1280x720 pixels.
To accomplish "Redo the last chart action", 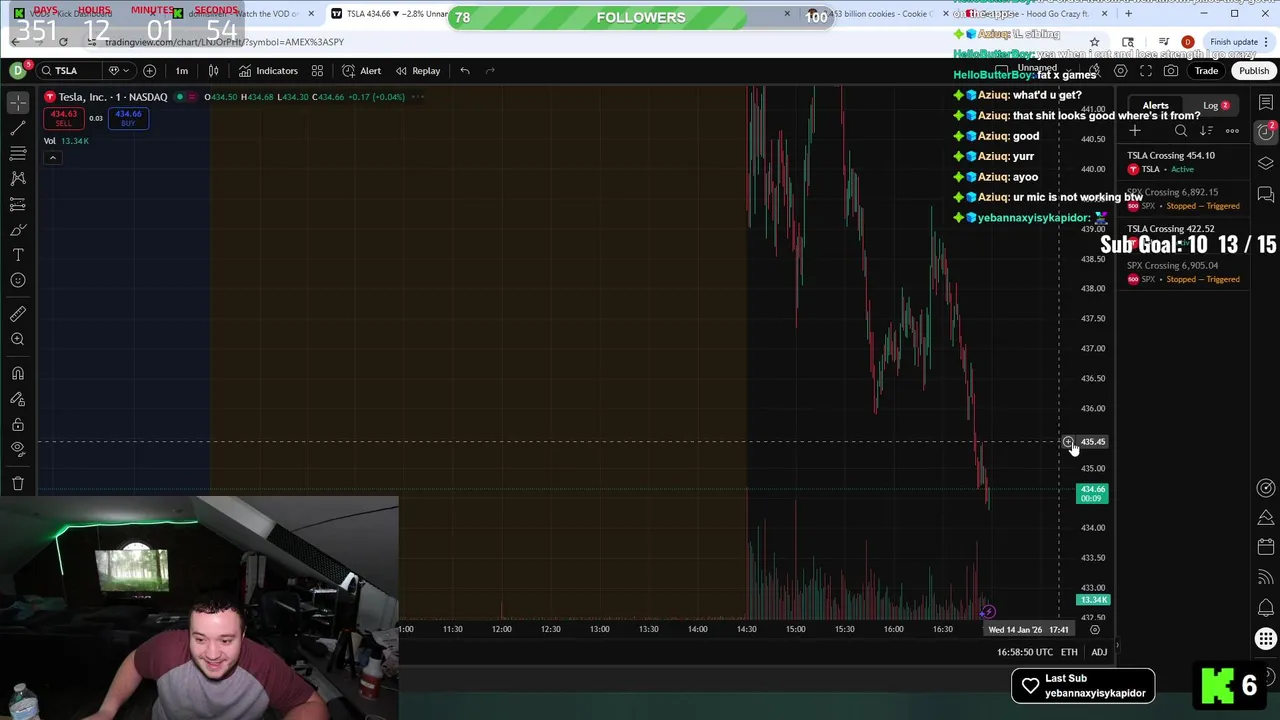I will click(x=490, y=70).
